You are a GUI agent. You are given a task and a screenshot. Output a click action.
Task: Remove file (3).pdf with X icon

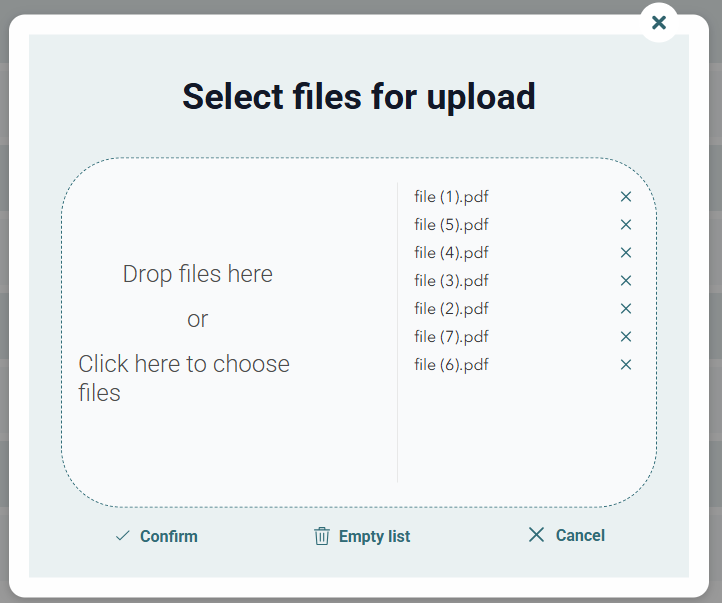(626, 281)
